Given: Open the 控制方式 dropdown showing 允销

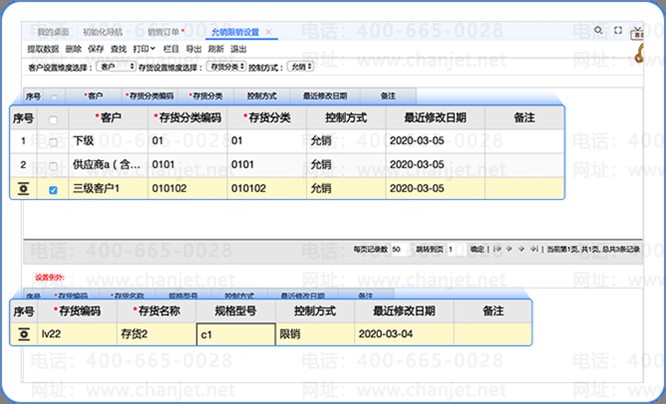Looking at the screenshot, I should (300, 66).
